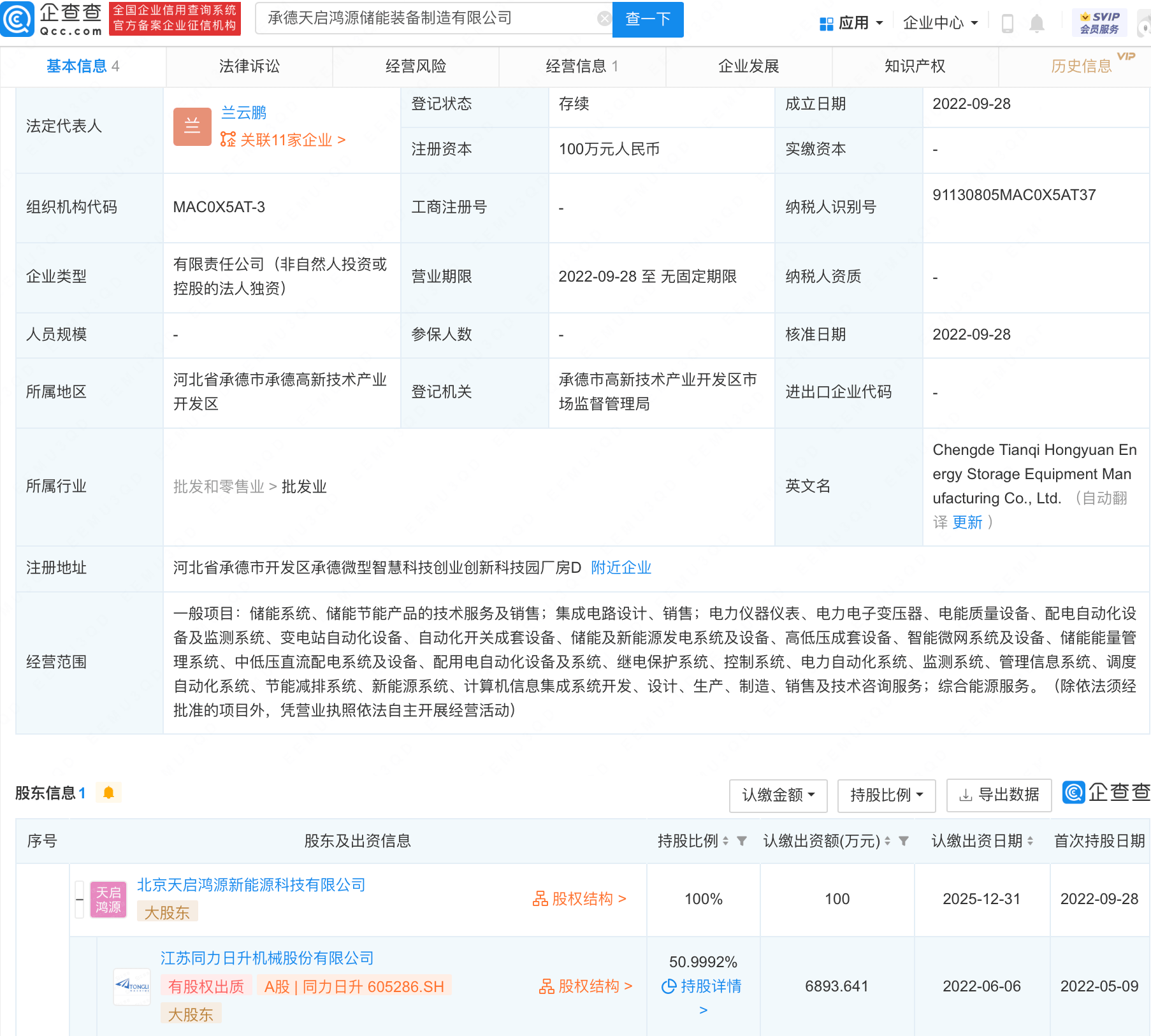Select organization code MAC0X5AT-3
Image resolution: width=1151 pixels, height=1036 pixels.
tap(219, 207)
